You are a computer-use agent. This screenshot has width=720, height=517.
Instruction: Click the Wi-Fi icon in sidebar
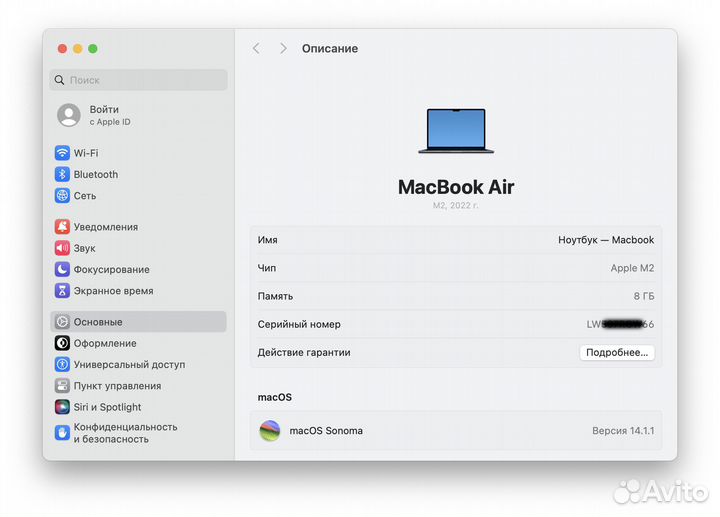click(62, 153)
